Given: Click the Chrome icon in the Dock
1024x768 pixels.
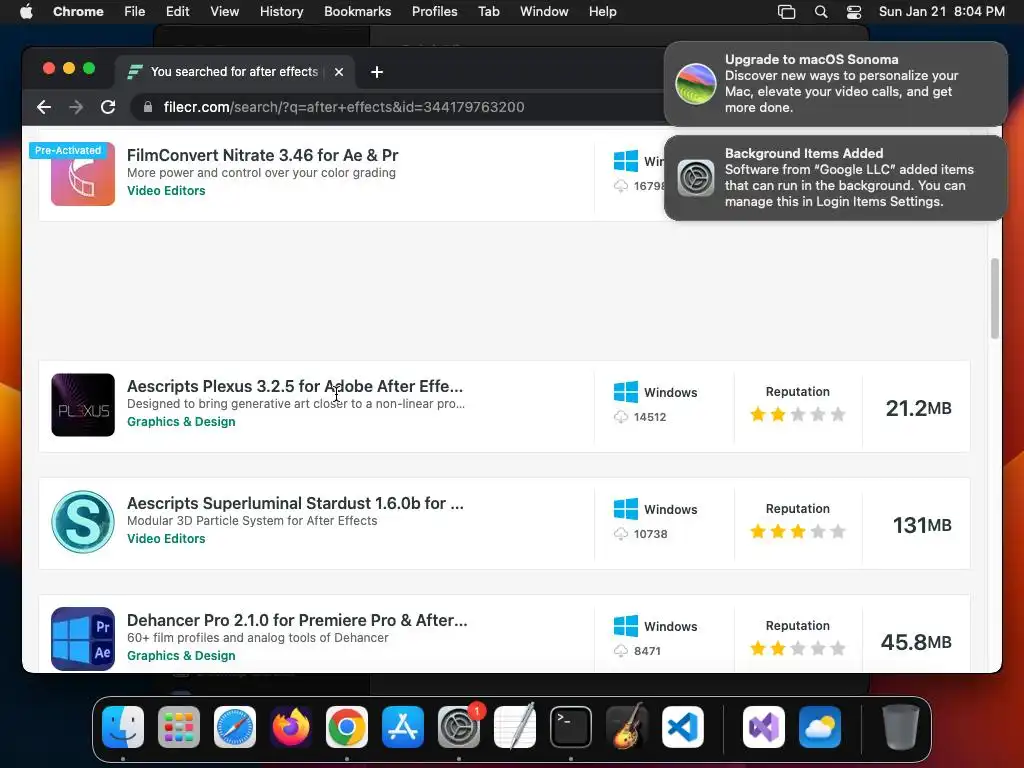Looking at the screenshot, I should coord(347,727).
